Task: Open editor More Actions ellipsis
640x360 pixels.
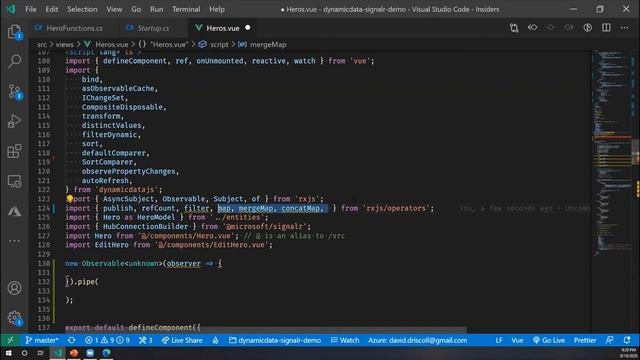Action: 624,28
